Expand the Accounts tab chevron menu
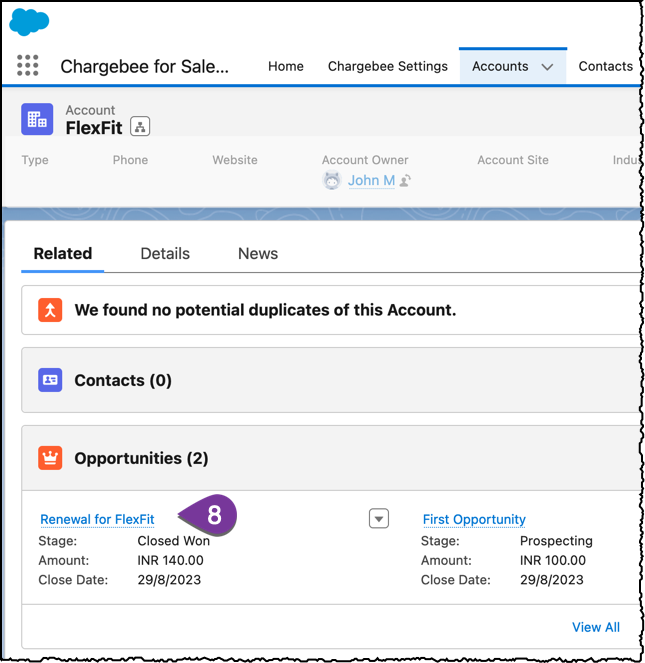 tap(547, 67)
